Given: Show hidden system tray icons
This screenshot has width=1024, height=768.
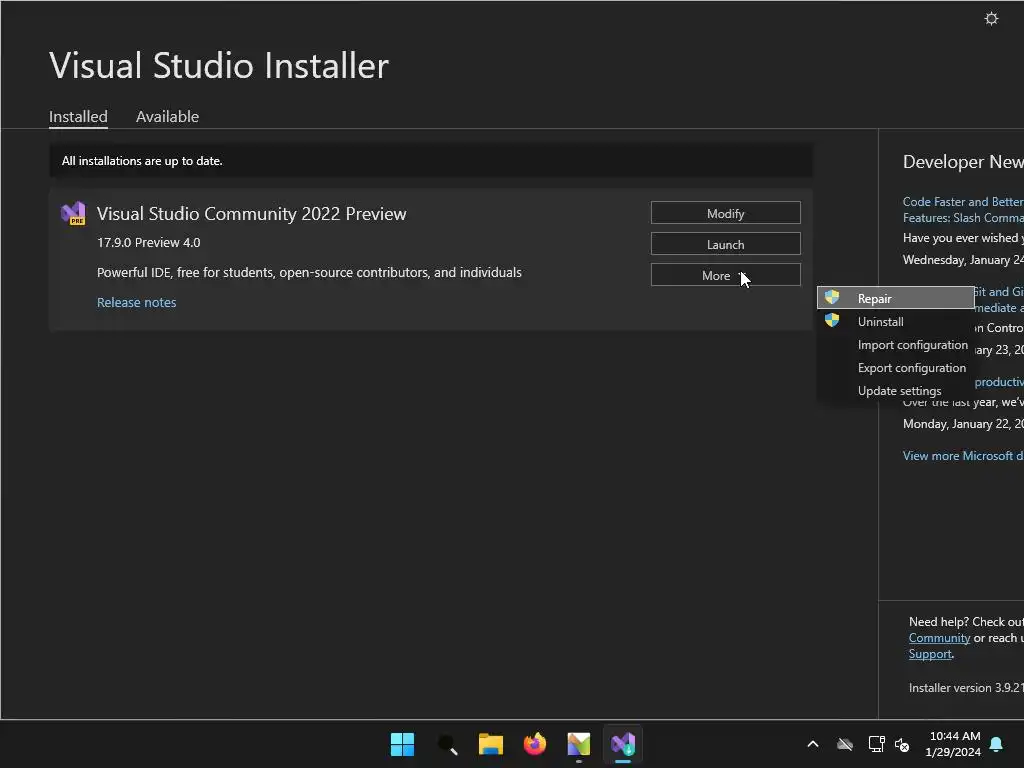Looking at the screenshot, I should coord(813,744).
